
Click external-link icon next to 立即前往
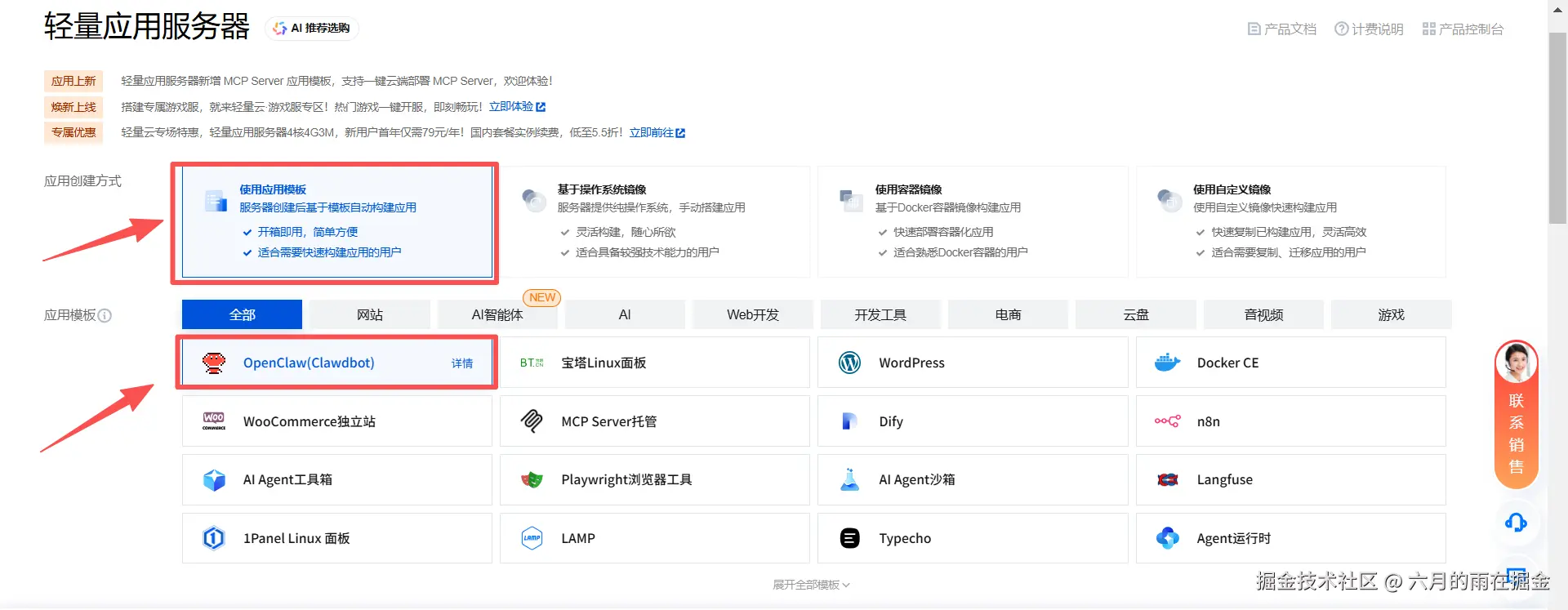(680, 133)
